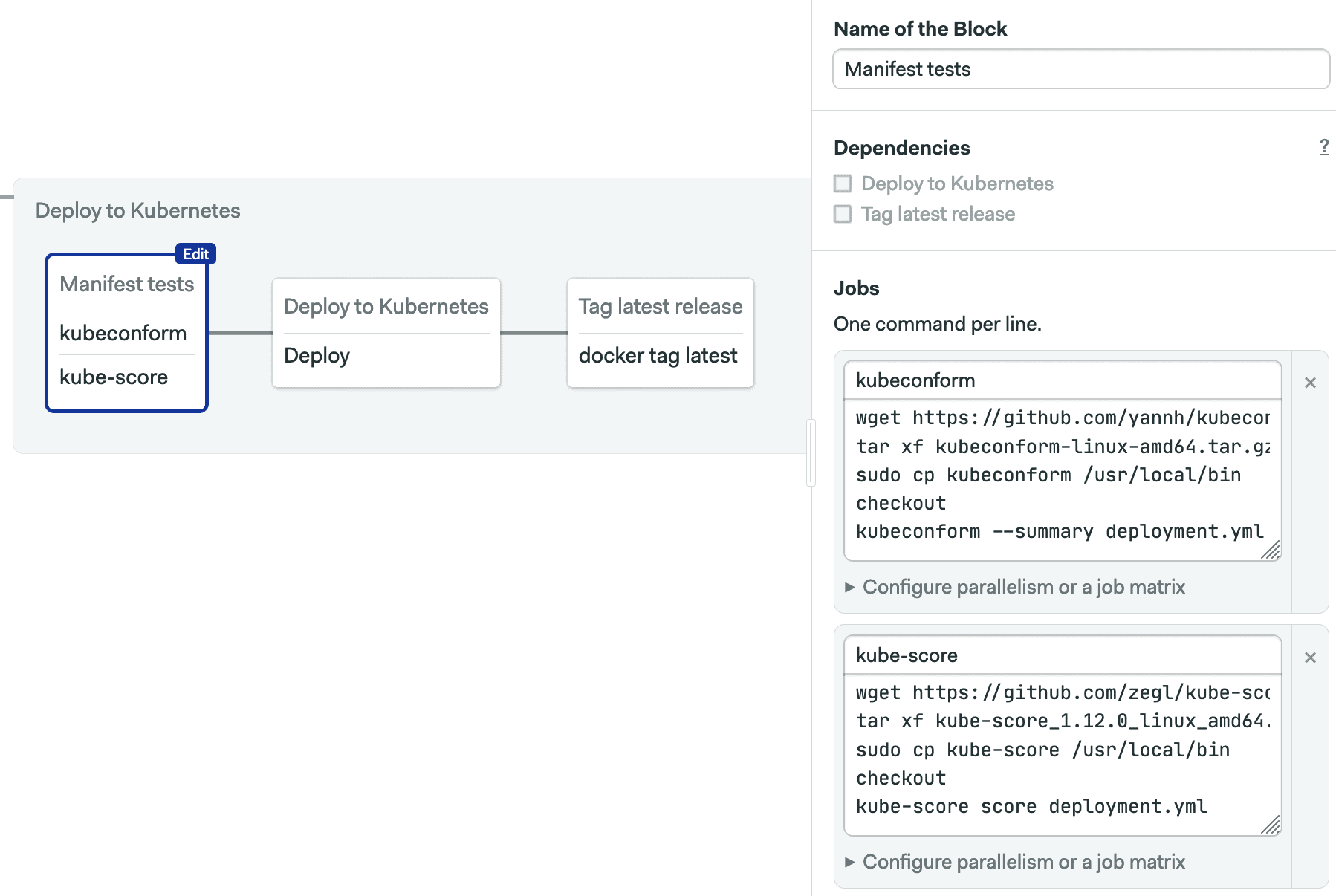Open the Dependencies help icon
Screen dimensions: 1336x896
[1323, 147]
